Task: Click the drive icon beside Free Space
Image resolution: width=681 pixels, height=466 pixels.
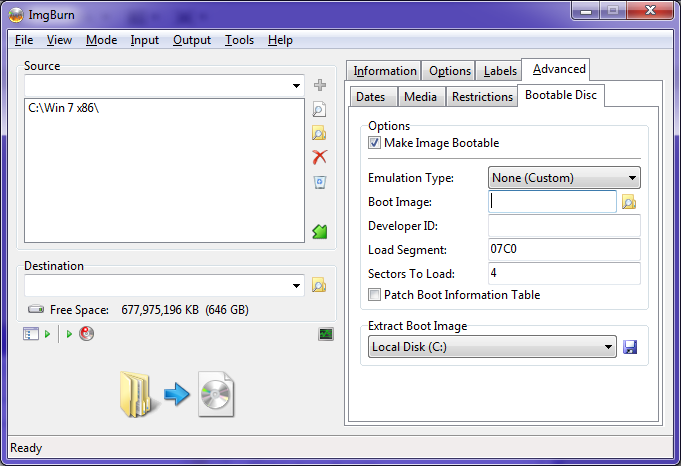Action: (x=36, y=309)
